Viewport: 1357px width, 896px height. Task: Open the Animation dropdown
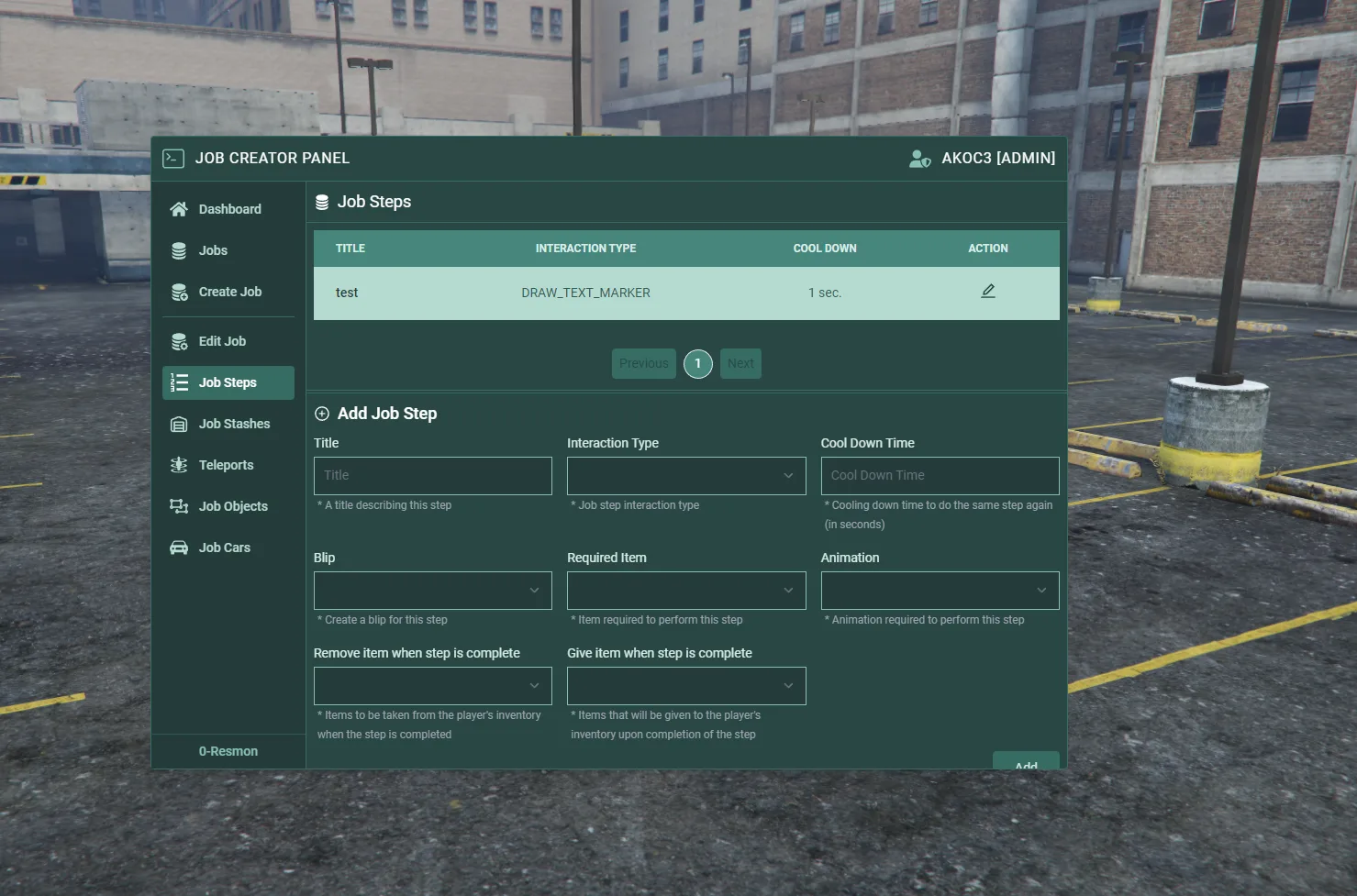click(x=940, y=591)
